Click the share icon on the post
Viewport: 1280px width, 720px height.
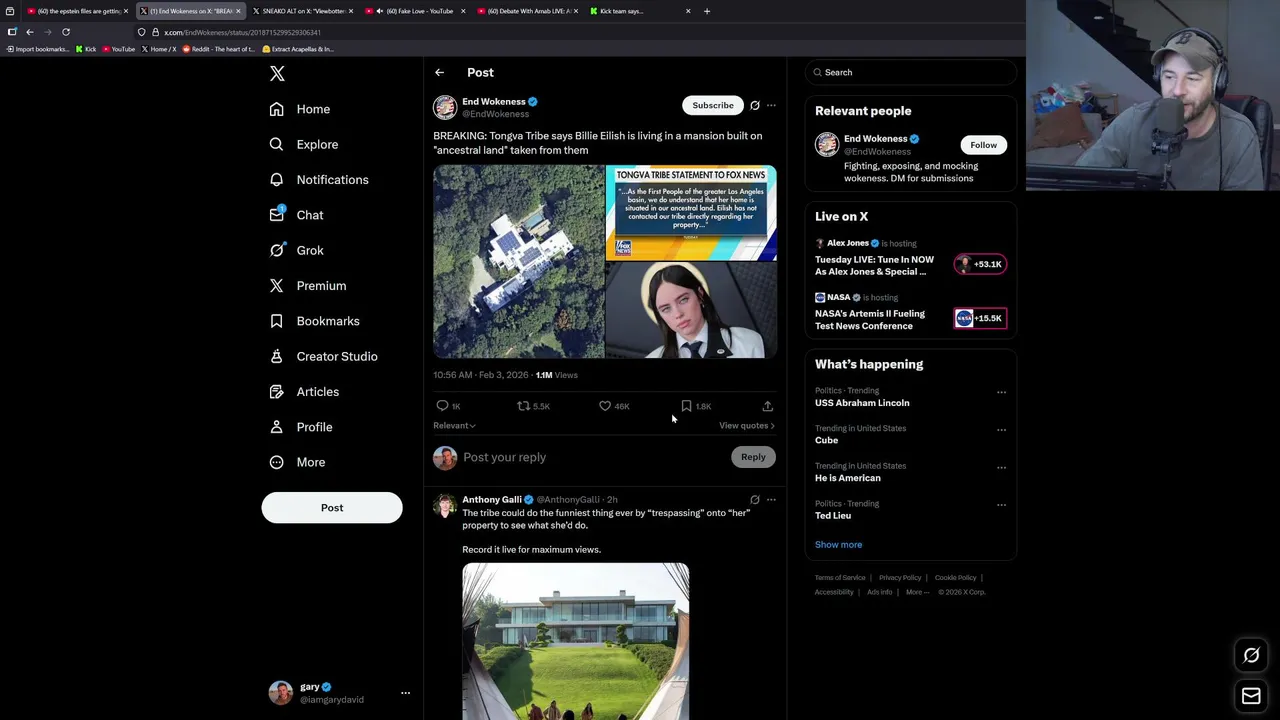tap(767, 406)
